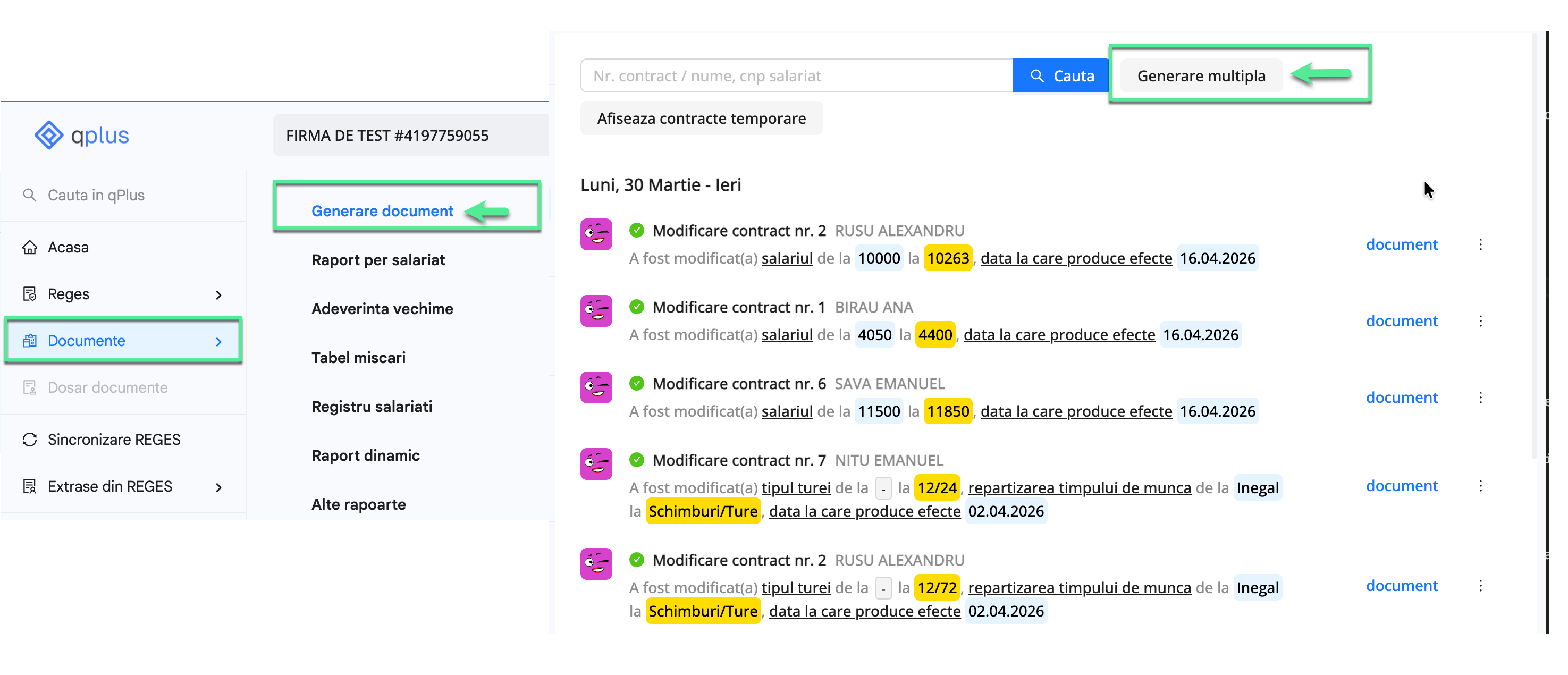This screenshot has height=675, width=1568.
Task: Click the Documente sidebar icon
Action: pos(30,341)
